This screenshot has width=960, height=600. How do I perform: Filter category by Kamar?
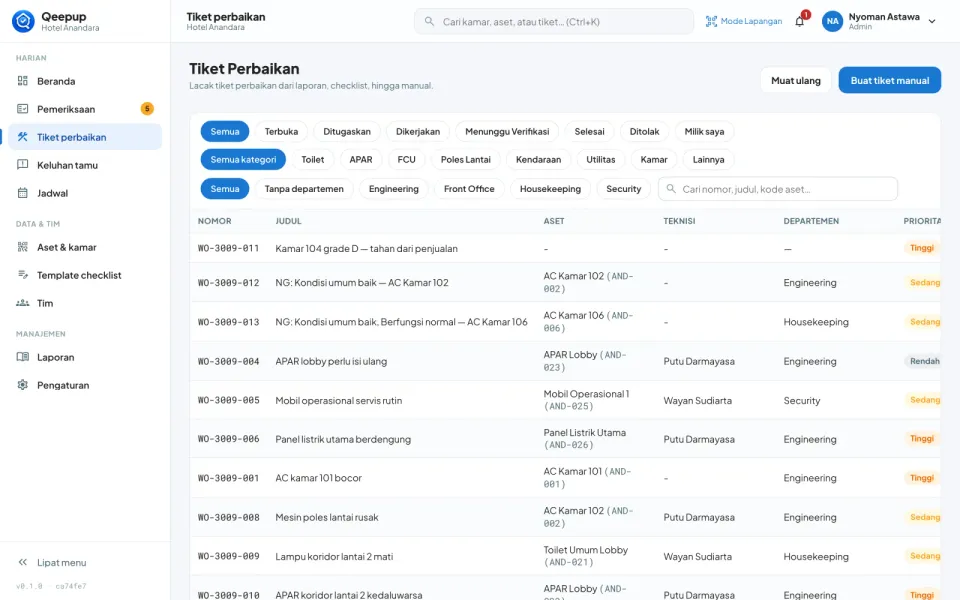654,159
